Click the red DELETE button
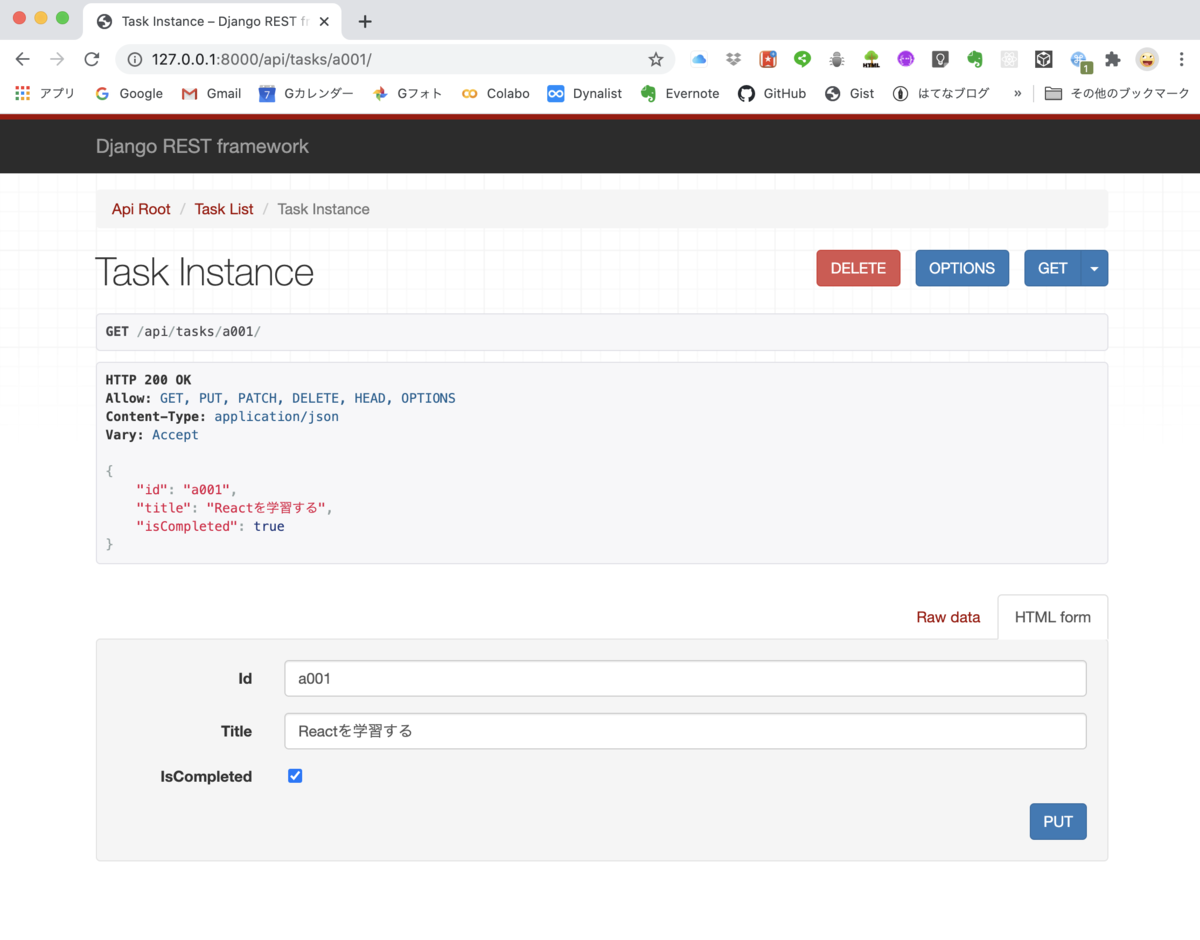Viewport: 1200px width, 940px height. (858, 268)
